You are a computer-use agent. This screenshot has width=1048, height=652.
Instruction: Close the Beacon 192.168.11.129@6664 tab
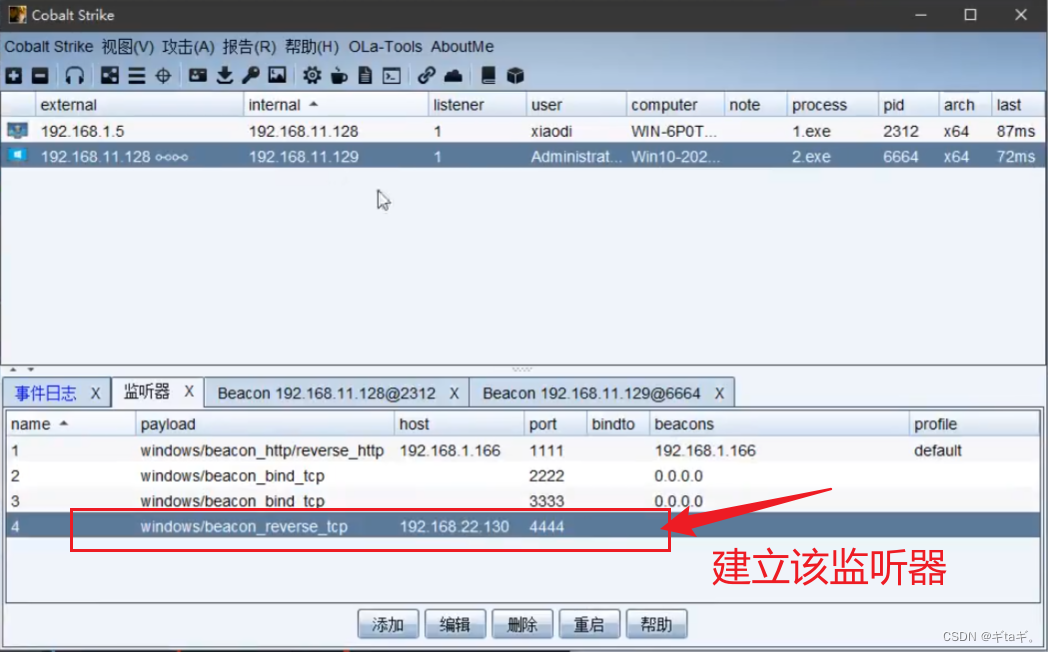[719, 393]
